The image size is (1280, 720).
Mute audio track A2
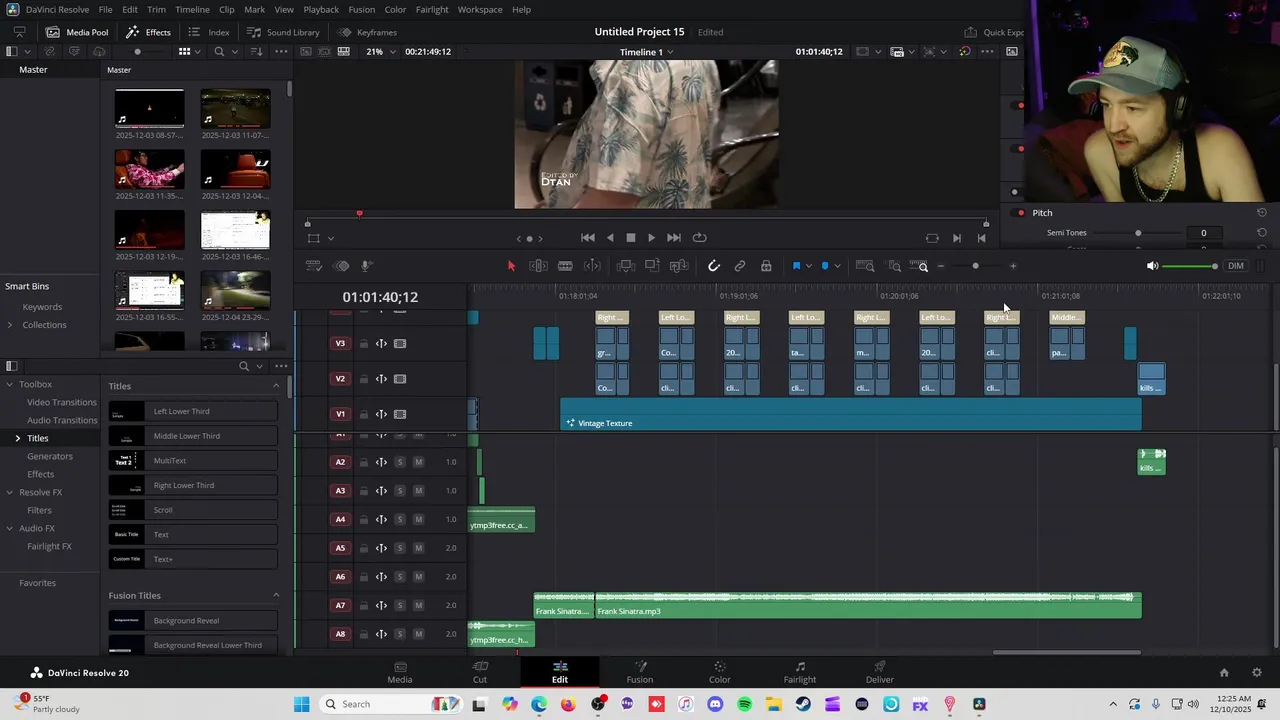(418, 462)
